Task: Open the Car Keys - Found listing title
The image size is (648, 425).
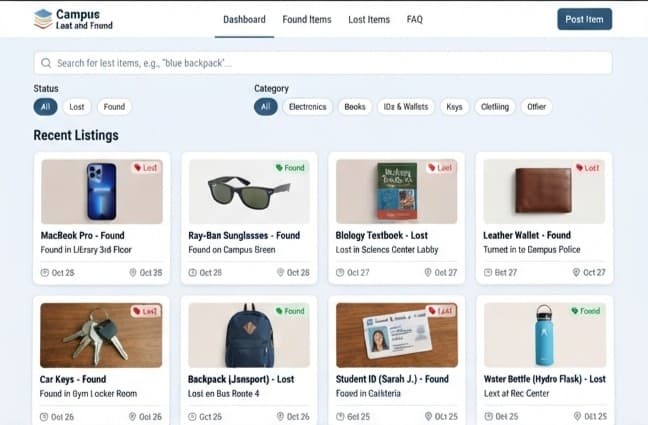Action: (x=73, y=379)
